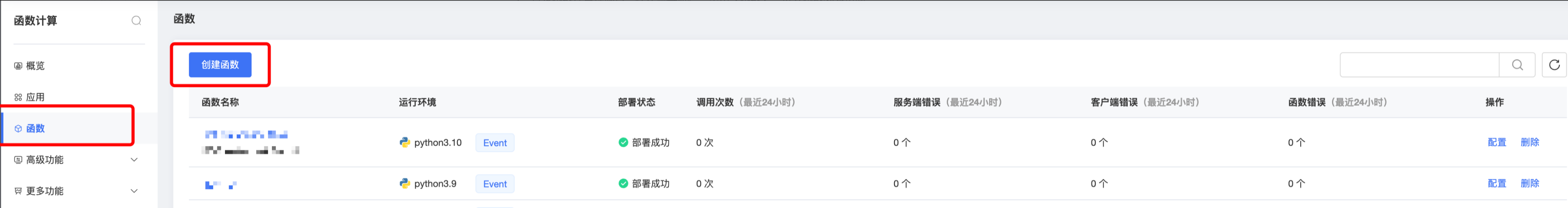
Task: Click 删除 for the python3.10 function
Action: pyautogui.click(x=1529, y=142)
